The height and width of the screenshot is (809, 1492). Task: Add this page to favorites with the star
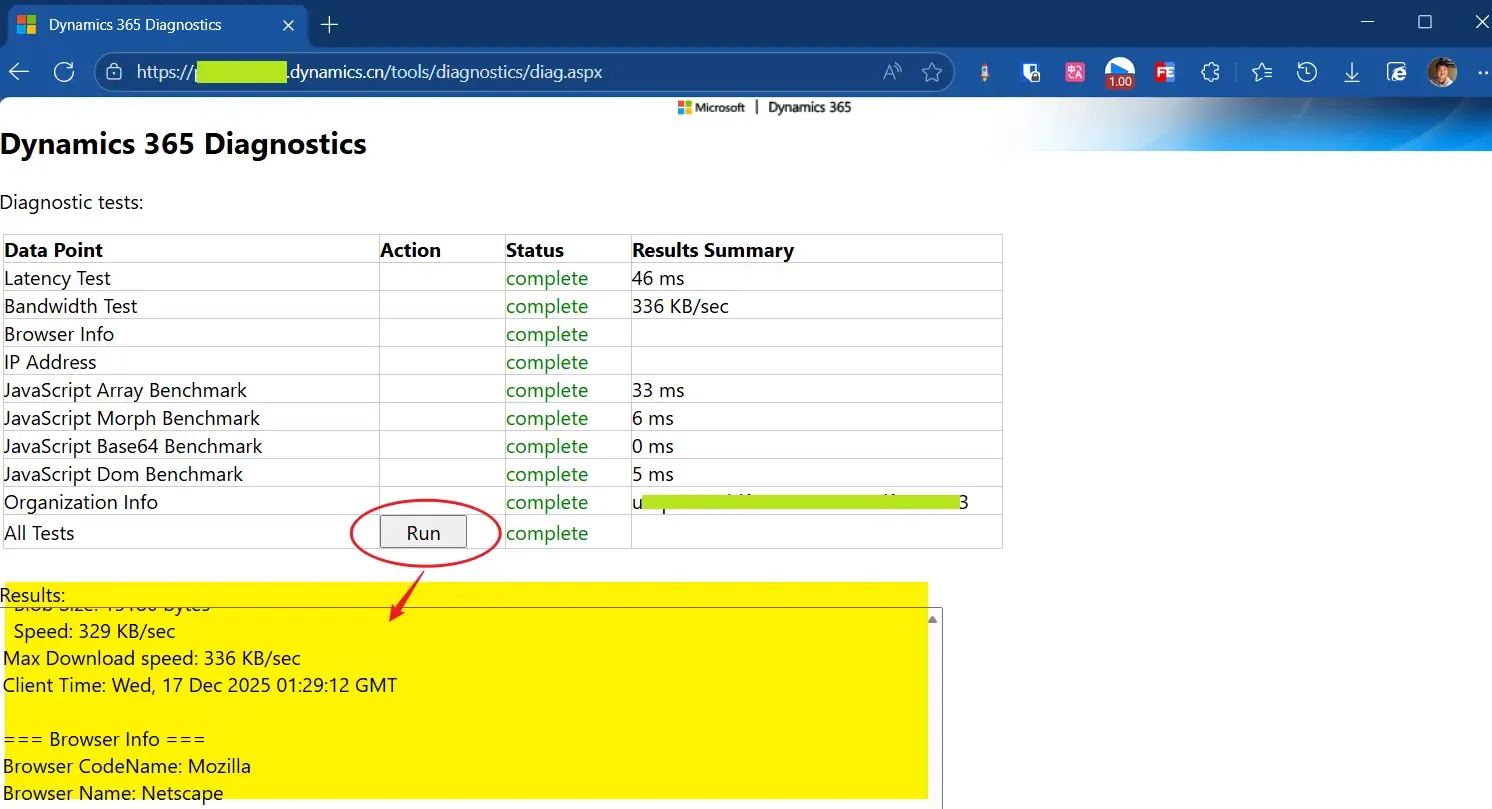tap(932, 72)
